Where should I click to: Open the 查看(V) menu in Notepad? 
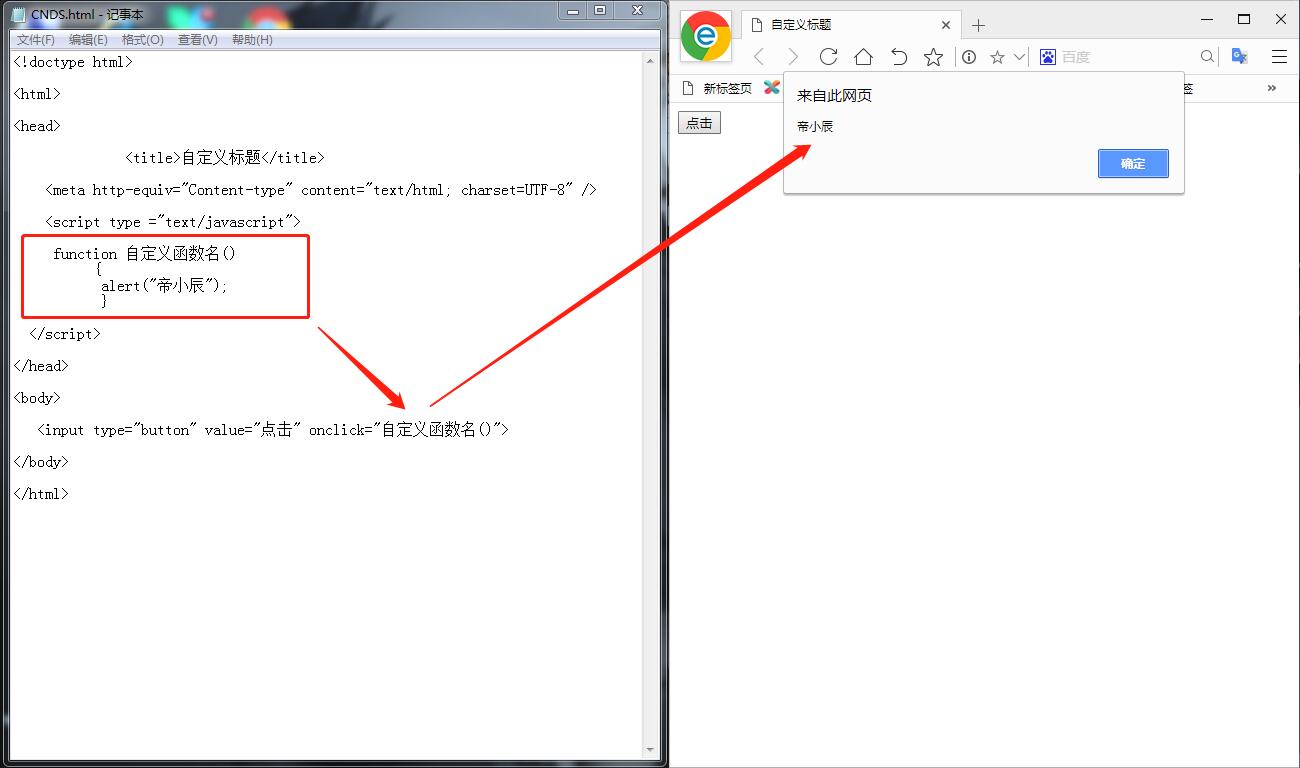(x=197, y=40)
